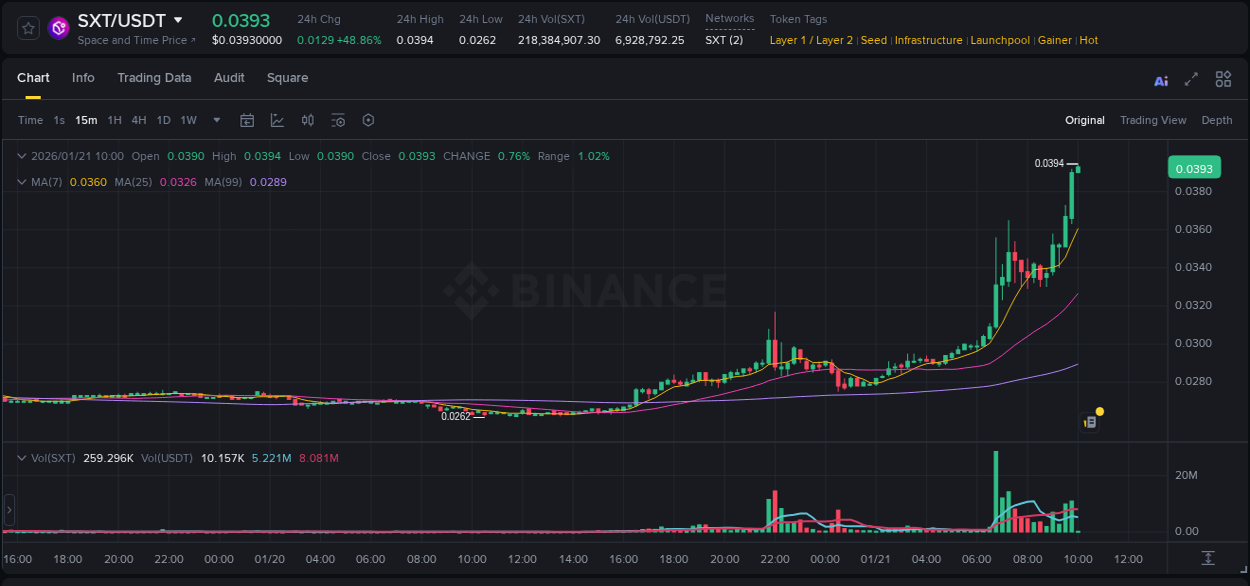Select the Trading View chart mode
This screenshot has height=586, width=1250.
coord(1153,120)
